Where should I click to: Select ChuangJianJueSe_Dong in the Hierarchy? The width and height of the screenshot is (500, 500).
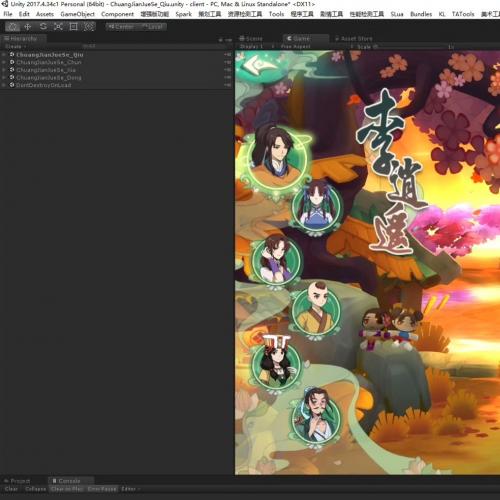pos(49,78)
